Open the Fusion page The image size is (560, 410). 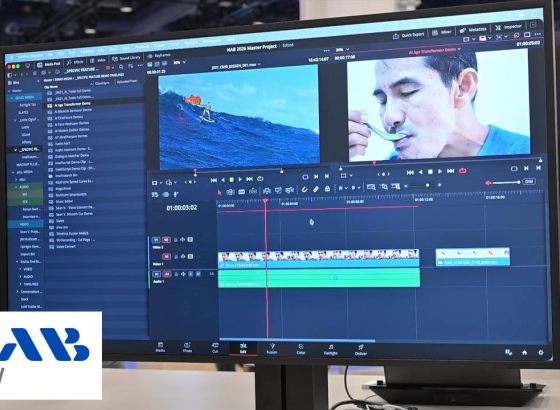point(272,349)
